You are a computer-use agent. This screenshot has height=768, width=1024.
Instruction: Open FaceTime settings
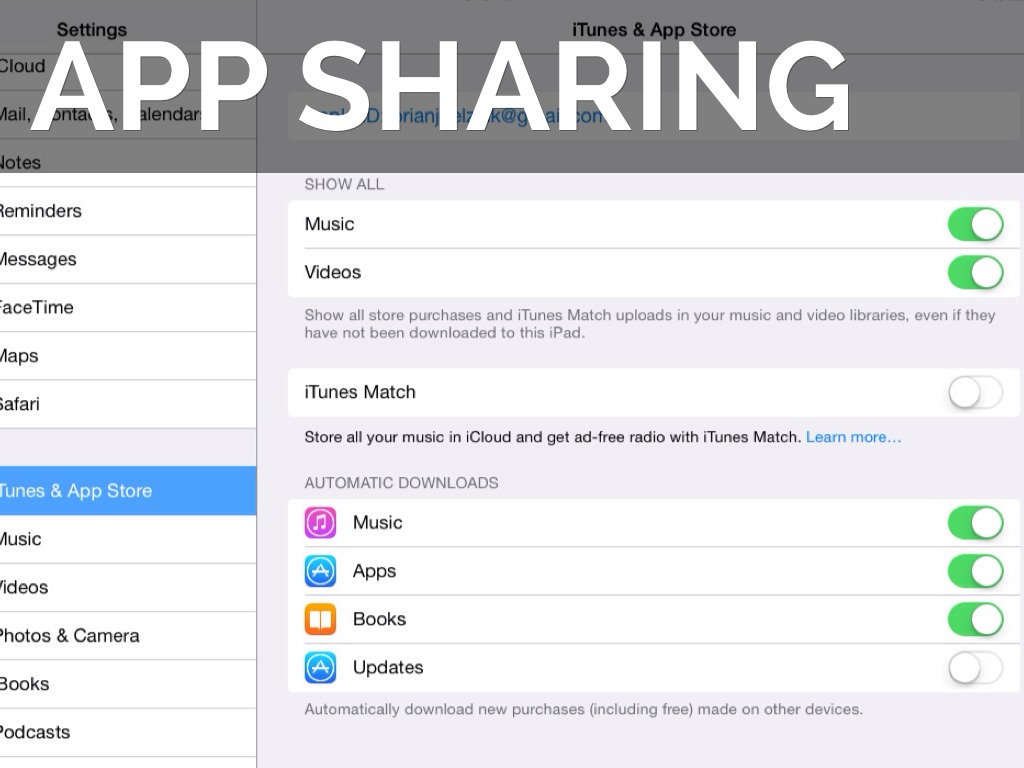click(60, 307)
